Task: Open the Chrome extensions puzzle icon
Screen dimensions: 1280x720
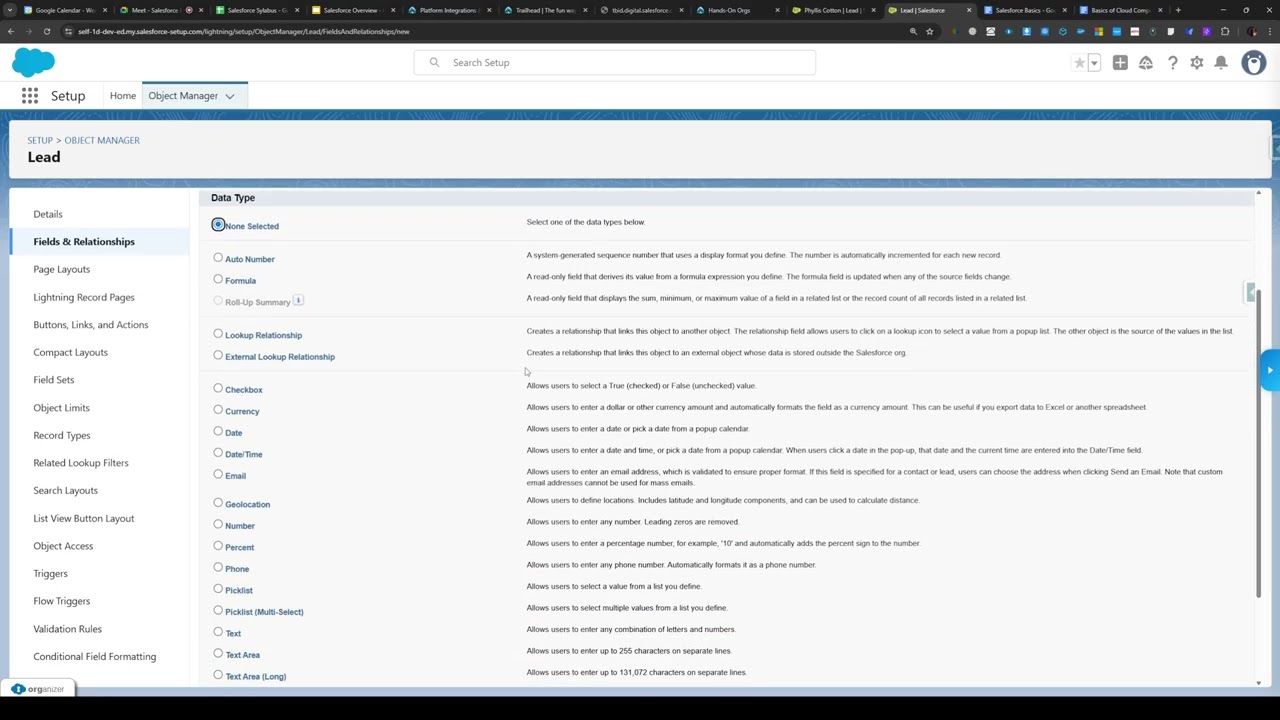Action: 1225,31
